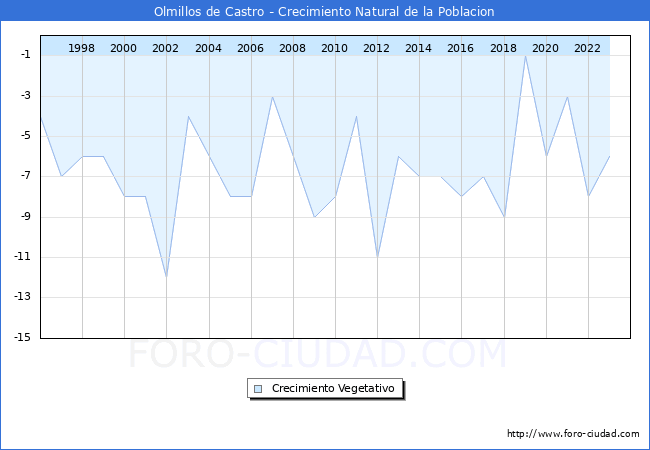Select the 2020 year label
Viewport: 650px width, 450px height.
pyautogui.click(x=545, y=48)
